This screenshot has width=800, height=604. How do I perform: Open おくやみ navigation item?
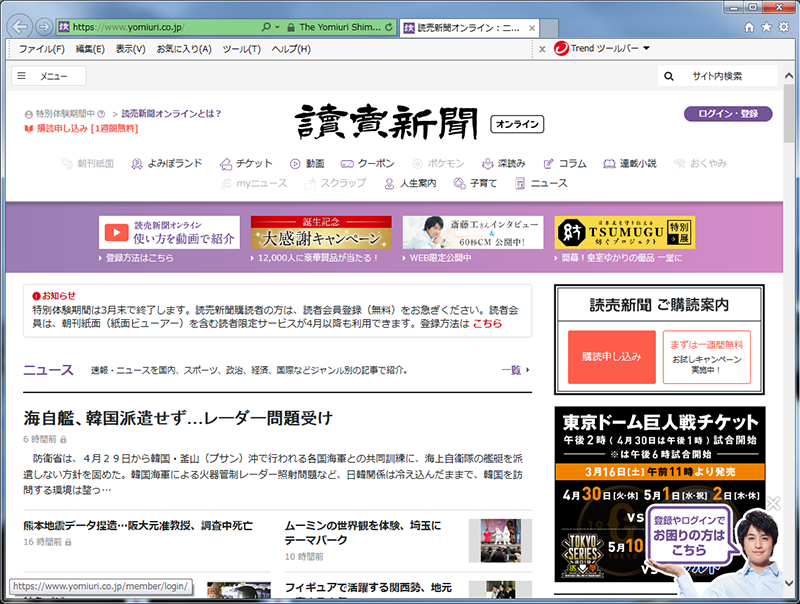700,163
